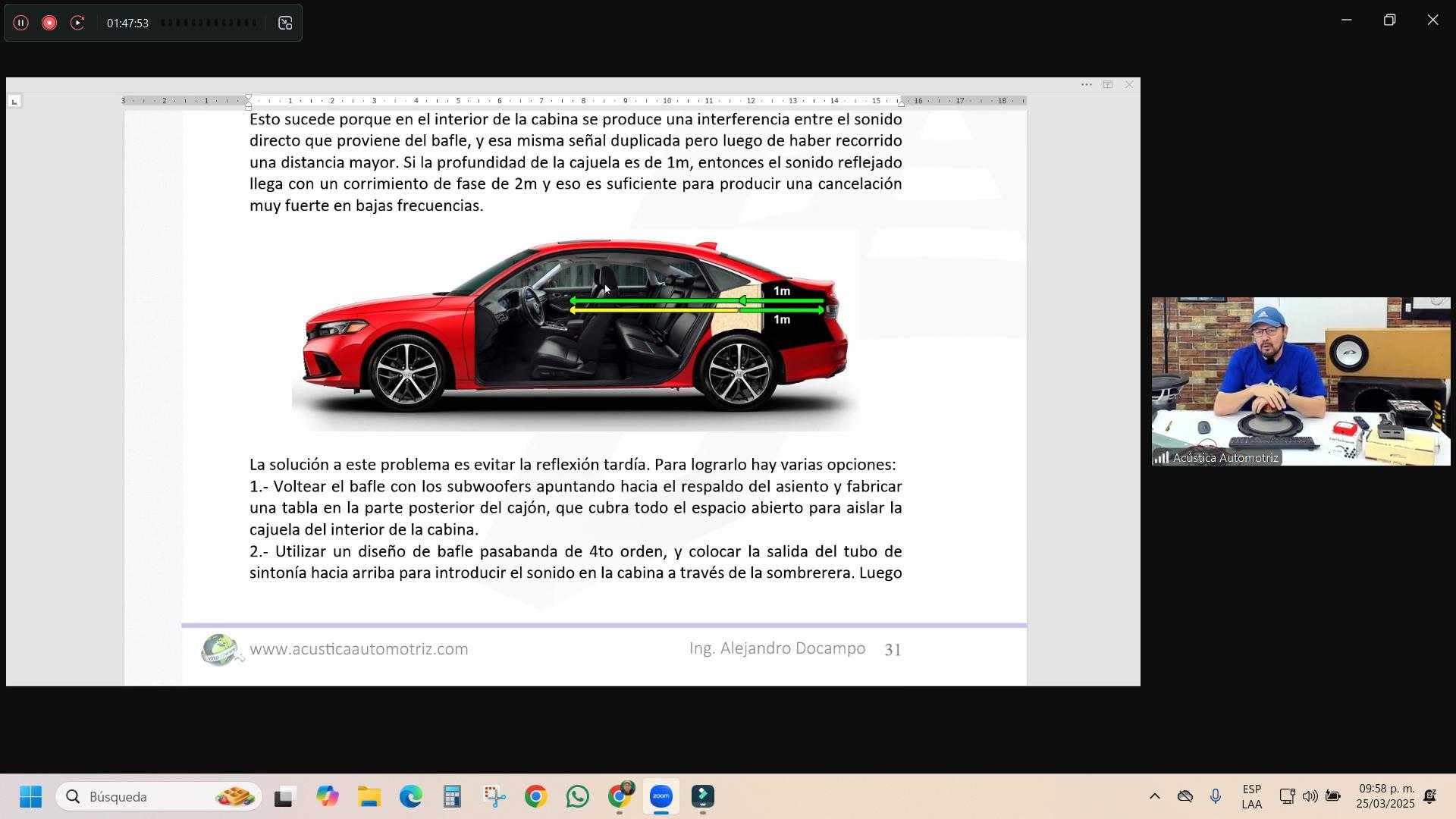Open the volume control in tray
This screenshot has height=819, width=1456.
[x=1310, y=797]
